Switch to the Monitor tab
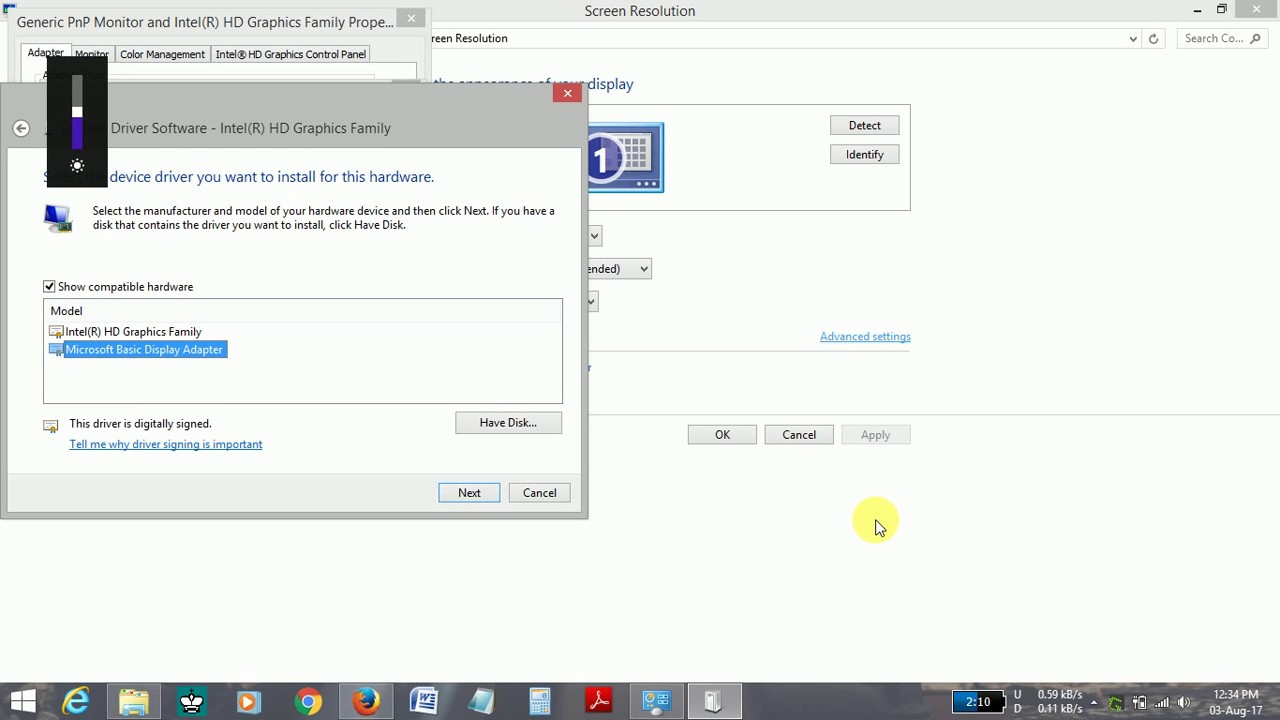Image resolution: width=1280 pixels, height=720 pixels. tap(91, 55)
